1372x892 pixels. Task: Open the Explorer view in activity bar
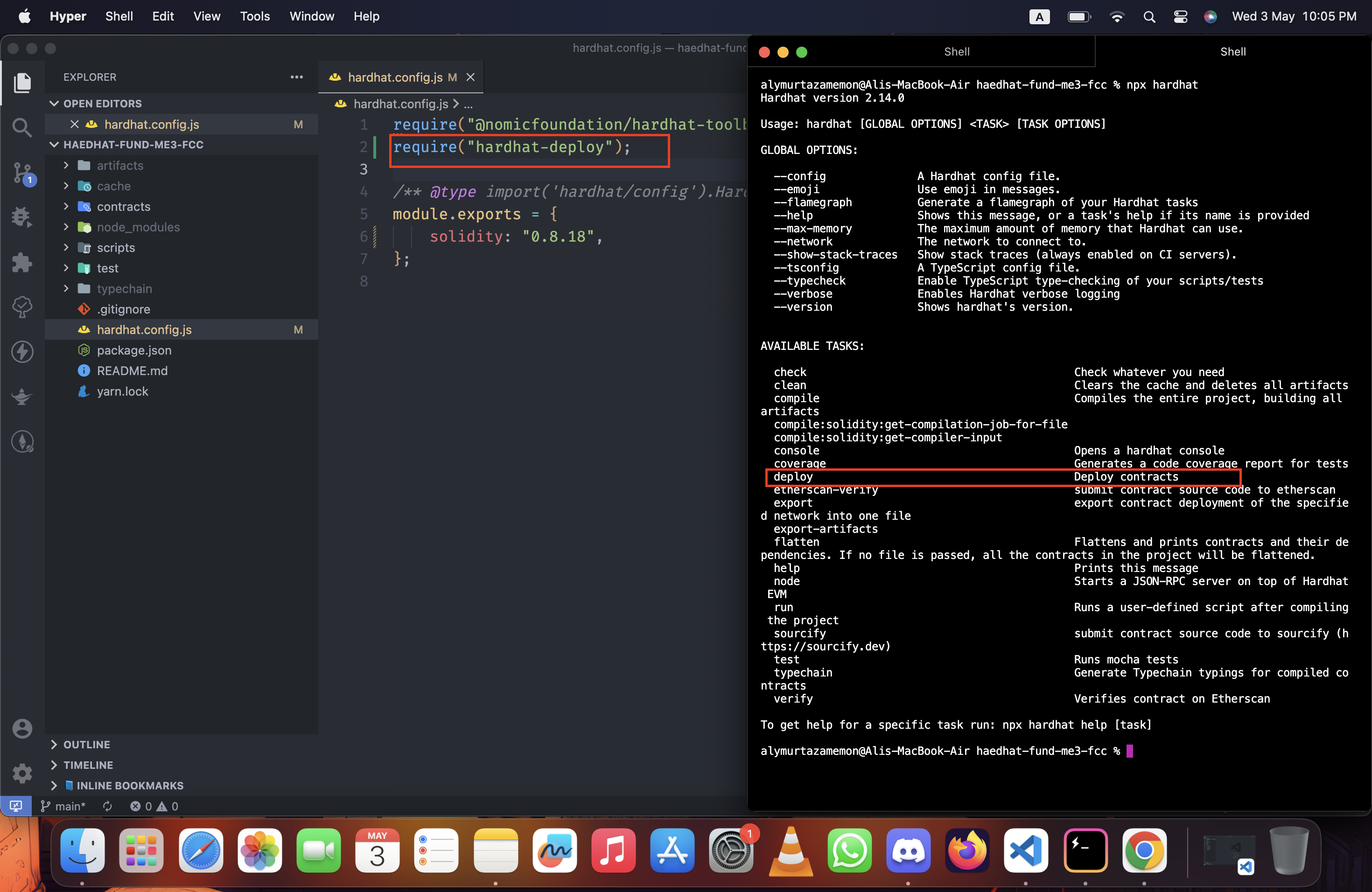[22, 83]
